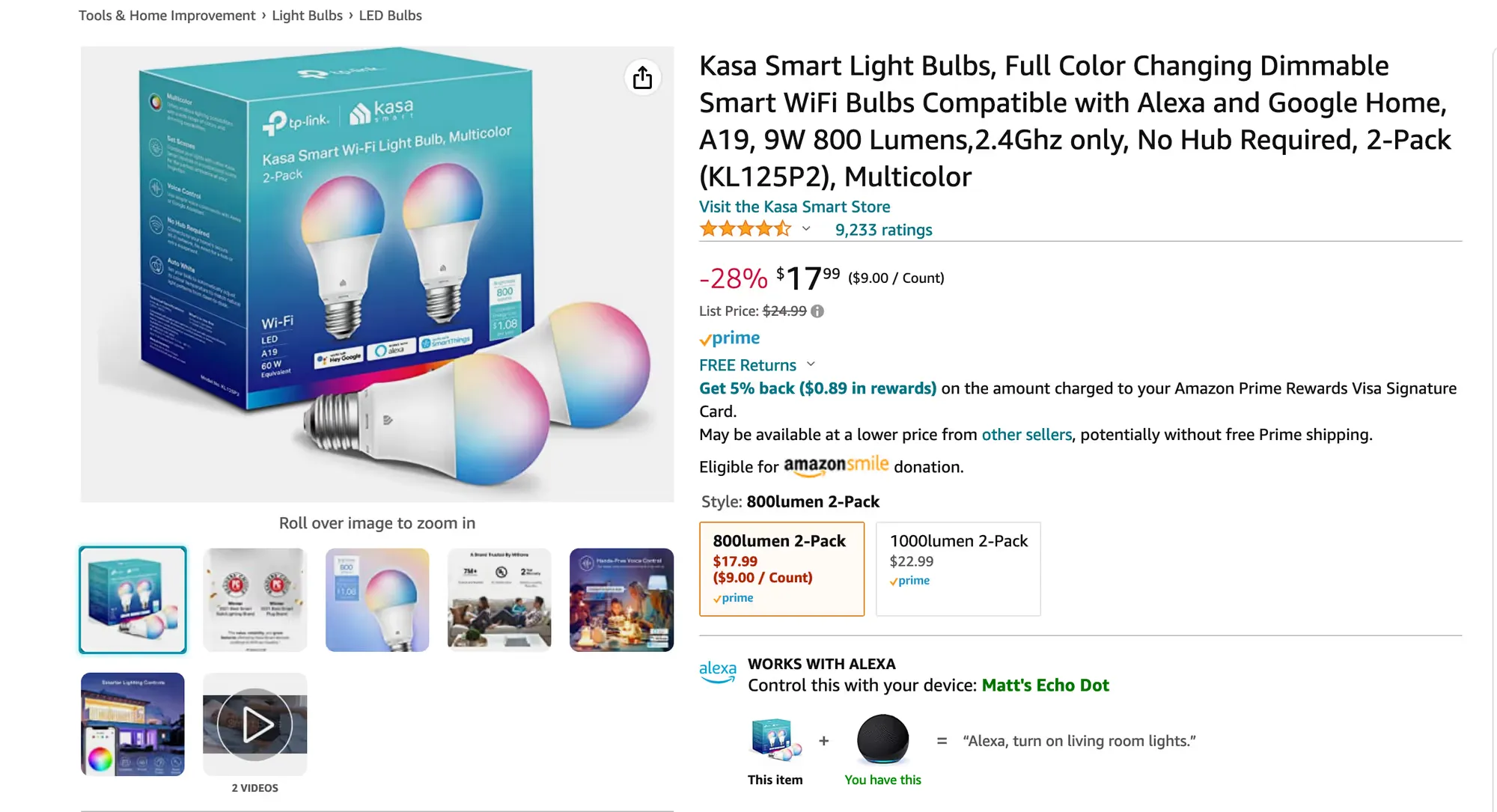The height and width of the screenshot is (812, 1497).
Task: Expand the star ratings dropdown arrow
Action: coord(806,229)
